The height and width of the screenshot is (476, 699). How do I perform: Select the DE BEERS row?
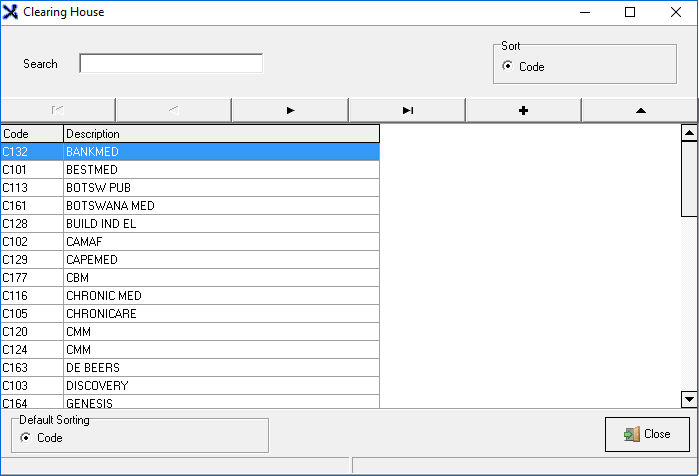click(190, 368)
